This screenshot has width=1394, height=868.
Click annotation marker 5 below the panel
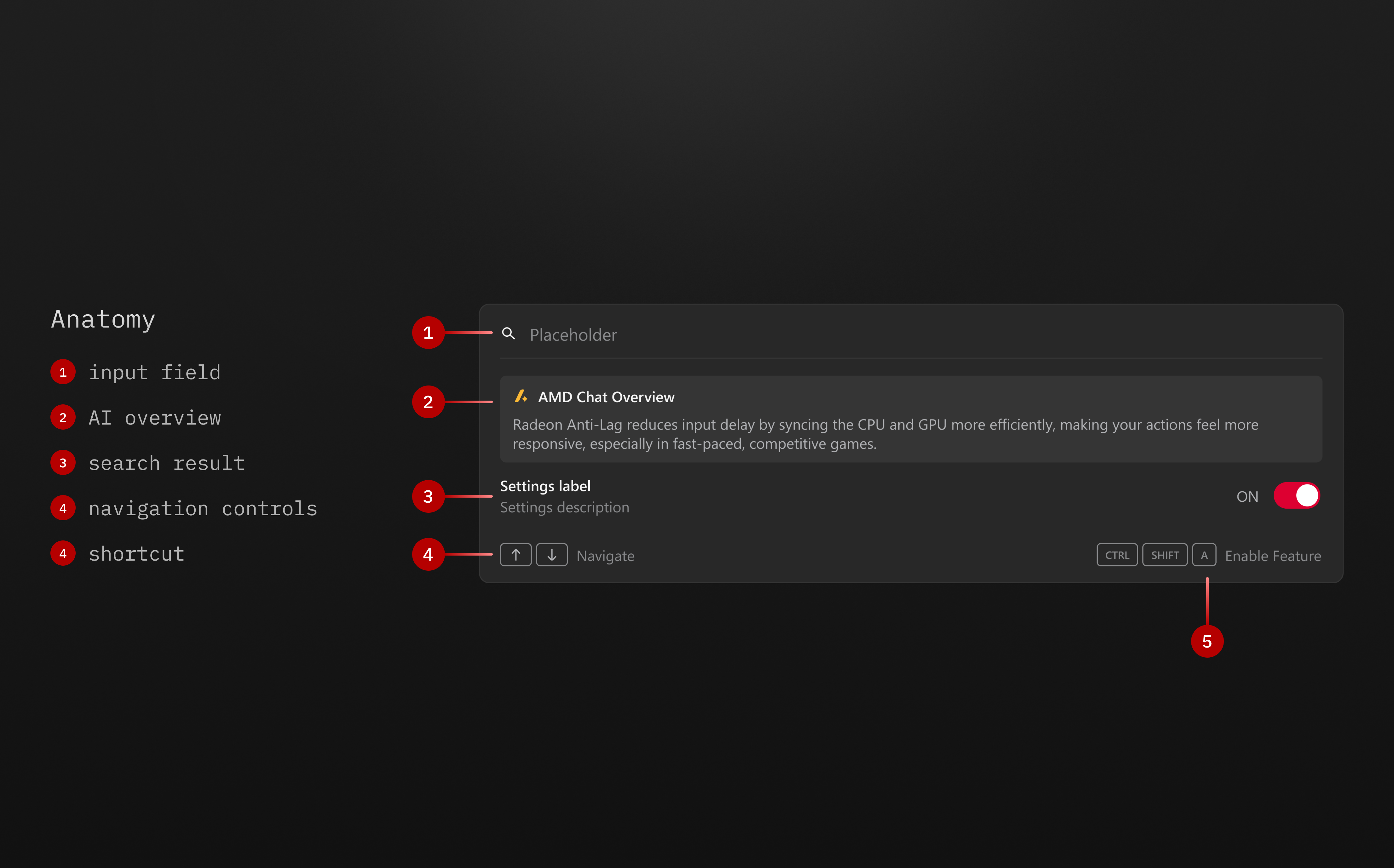click(x=1207, y=641)
